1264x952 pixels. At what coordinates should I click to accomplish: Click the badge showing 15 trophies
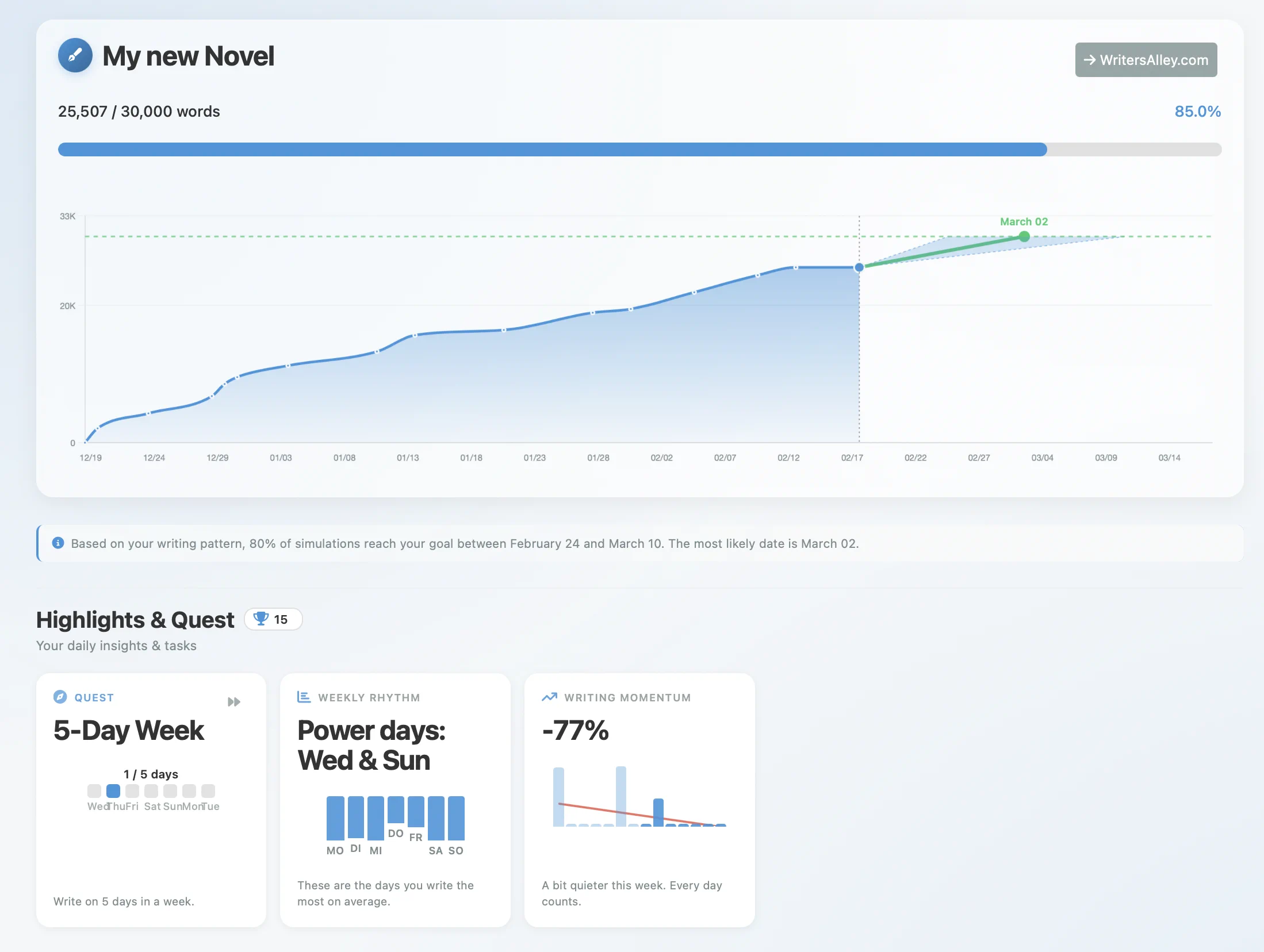(x=273, y=619)
